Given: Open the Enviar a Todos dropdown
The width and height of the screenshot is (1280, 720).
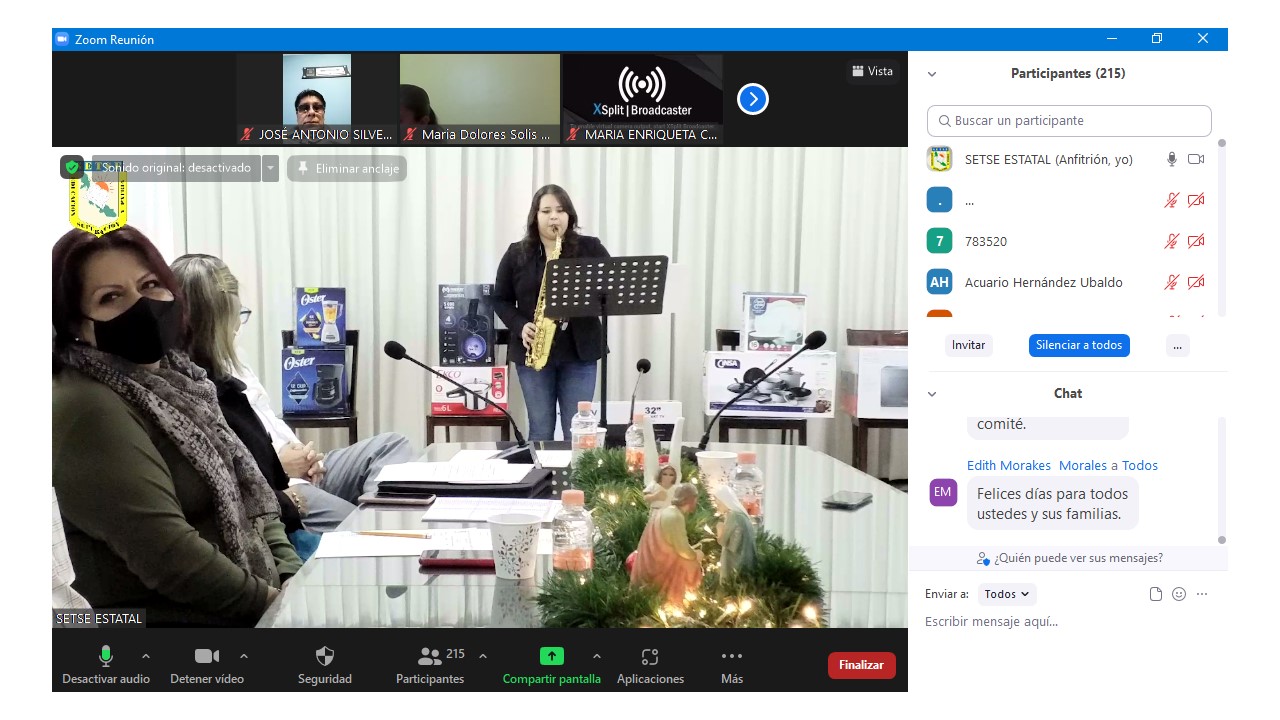Looking at the screenshot, I should click(1006, 594).
